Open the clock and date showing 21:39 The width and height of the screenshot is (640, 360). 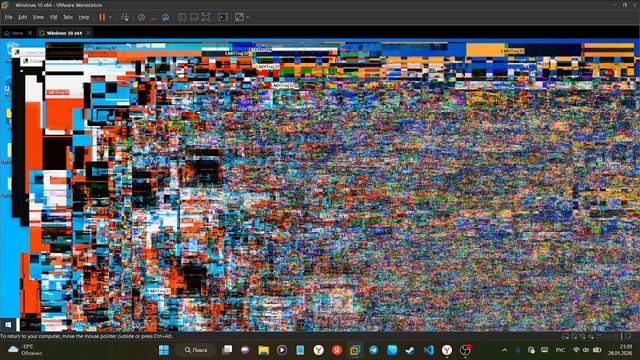point(620,350)
